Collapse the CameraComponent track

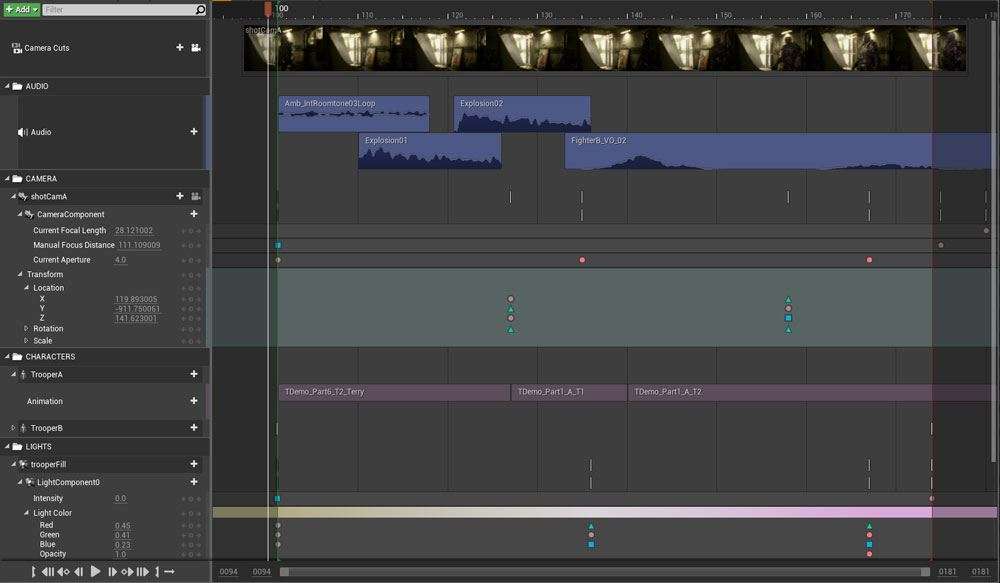[x=20, y=214]
